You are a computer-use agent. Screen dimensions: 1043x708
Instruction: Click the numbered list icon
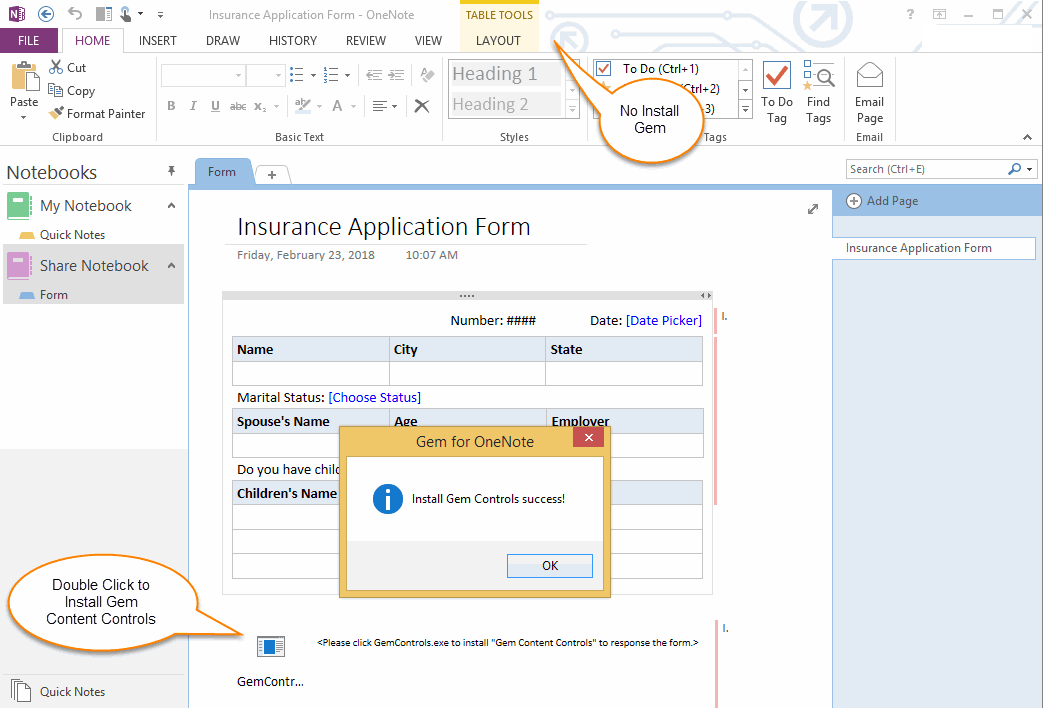click(331, 75)
